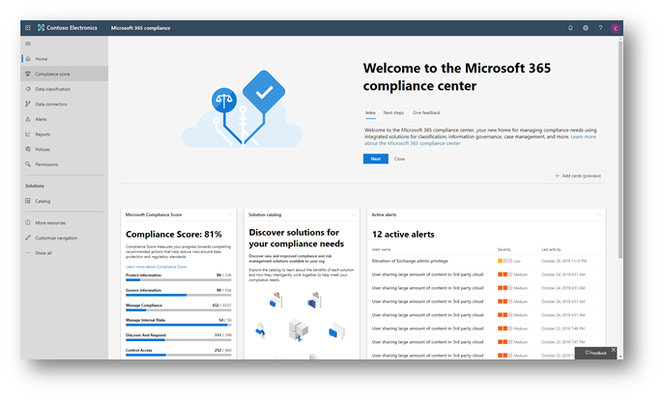Click the Contoso Electronics logo
This screenshot has height=400, width=664.
click(x=68, y=28)
